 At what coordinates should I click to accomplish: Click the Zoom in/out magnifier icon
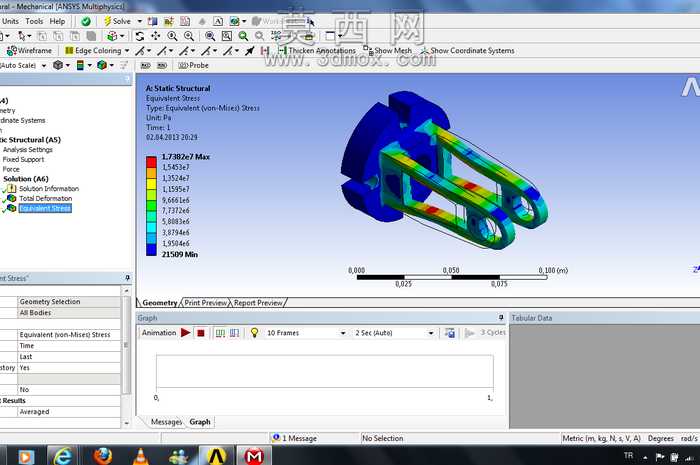click(172, 36)
